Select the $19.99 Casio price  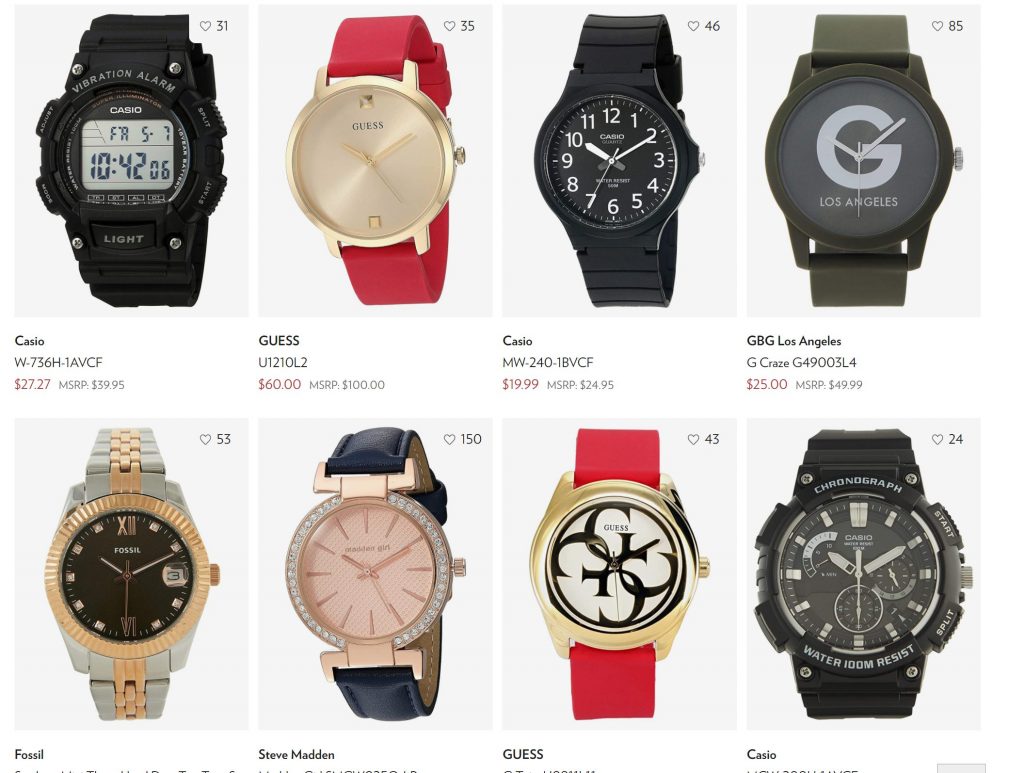[x=520, y=385]
